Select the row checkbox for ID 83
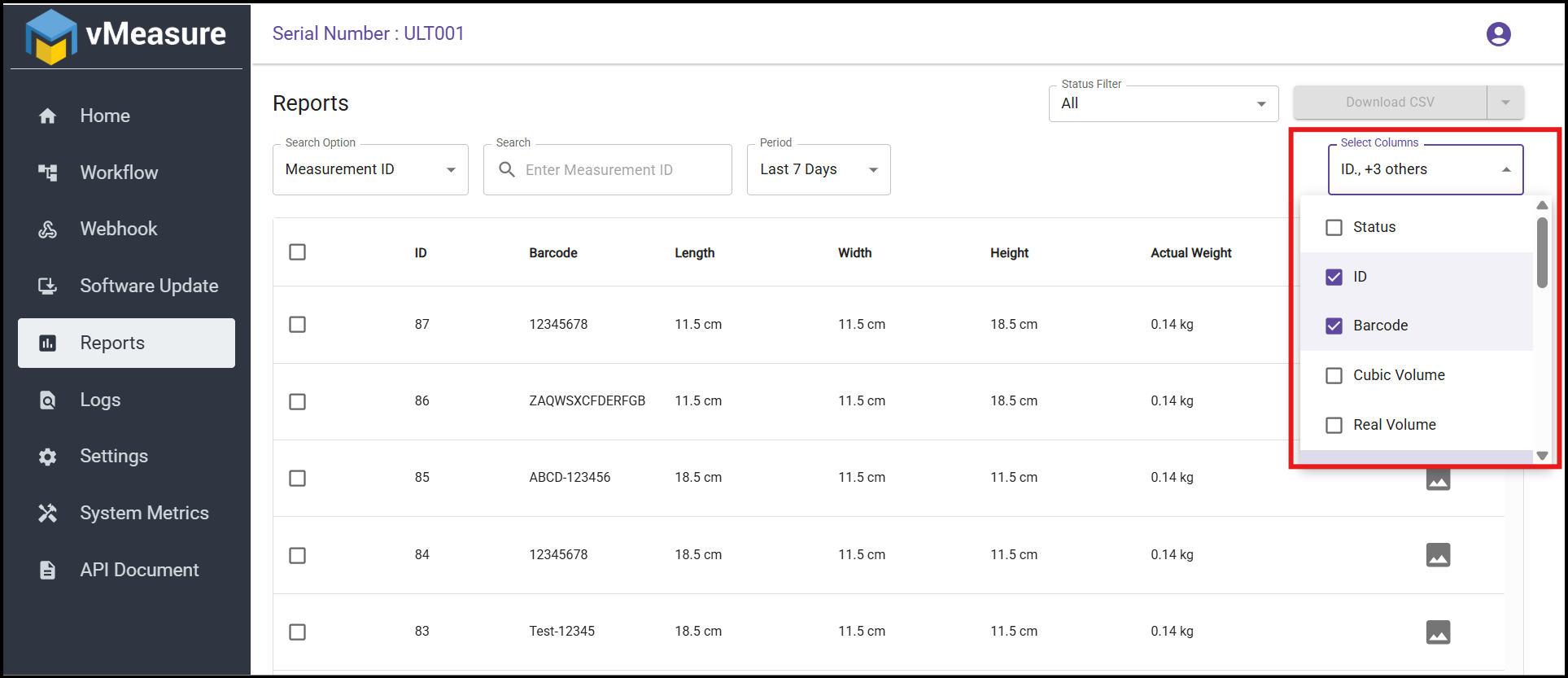This screenshot has height=678, width=1568. 298,632
